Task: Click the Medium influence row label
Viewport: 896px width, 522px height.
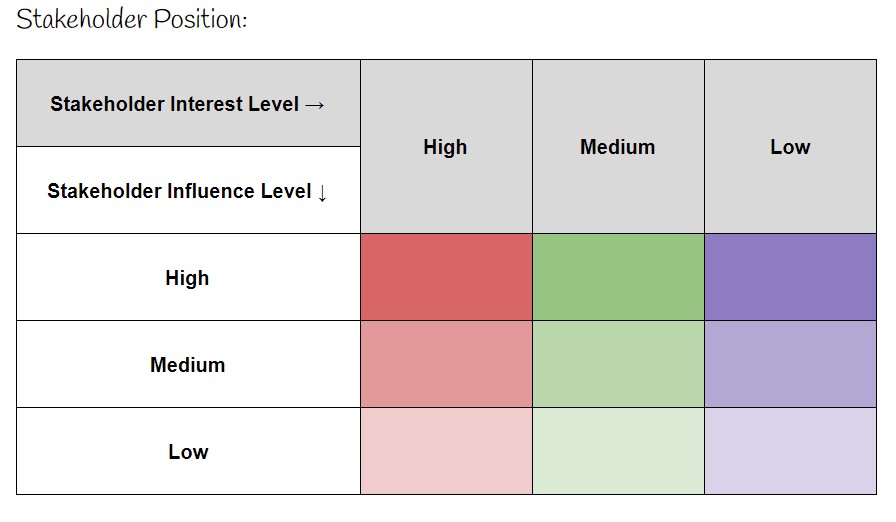Action: (187, 365)
